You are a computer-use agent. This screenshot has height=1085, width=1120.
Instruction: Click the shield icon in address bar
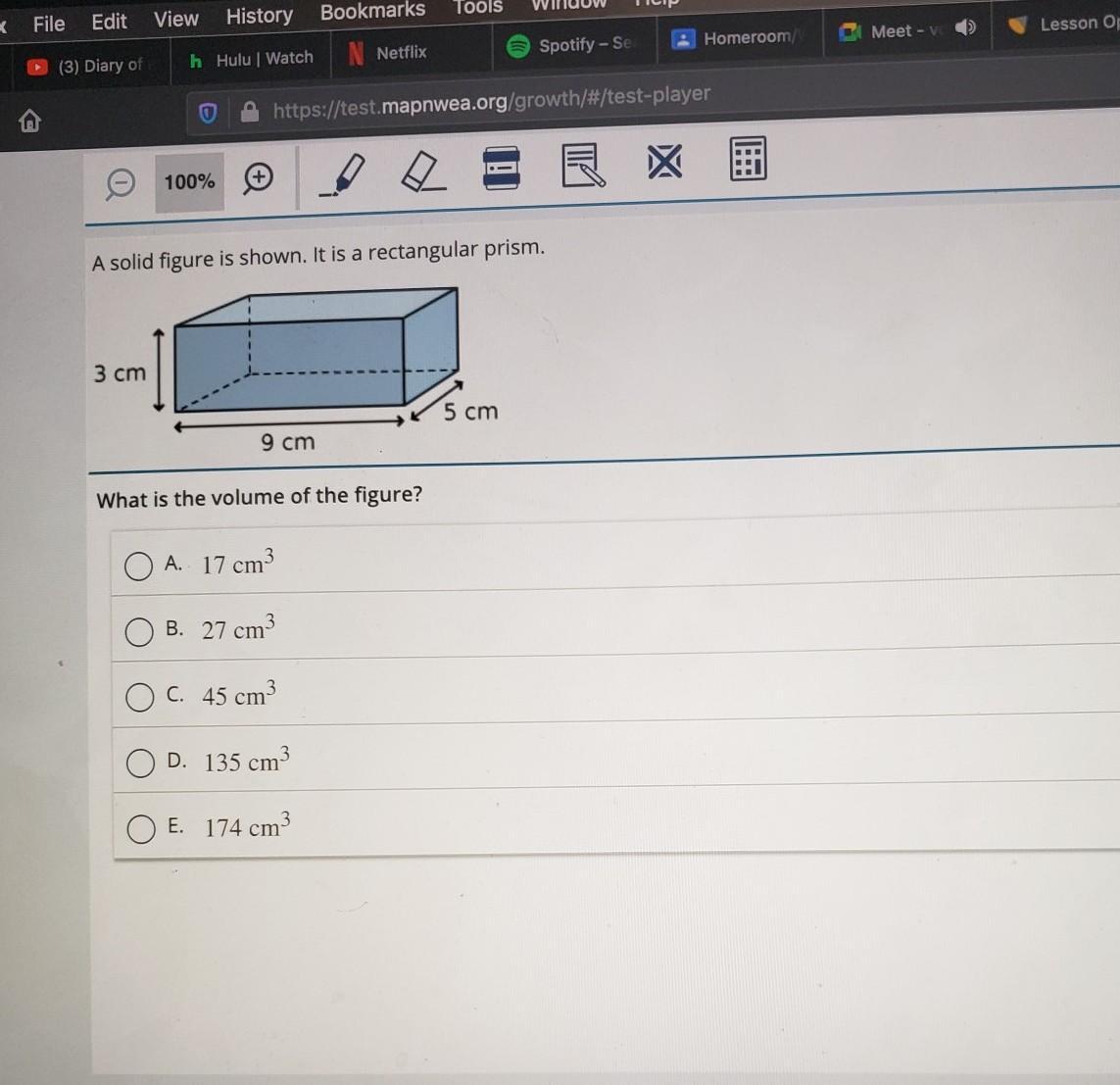click(x=208, y=113)
